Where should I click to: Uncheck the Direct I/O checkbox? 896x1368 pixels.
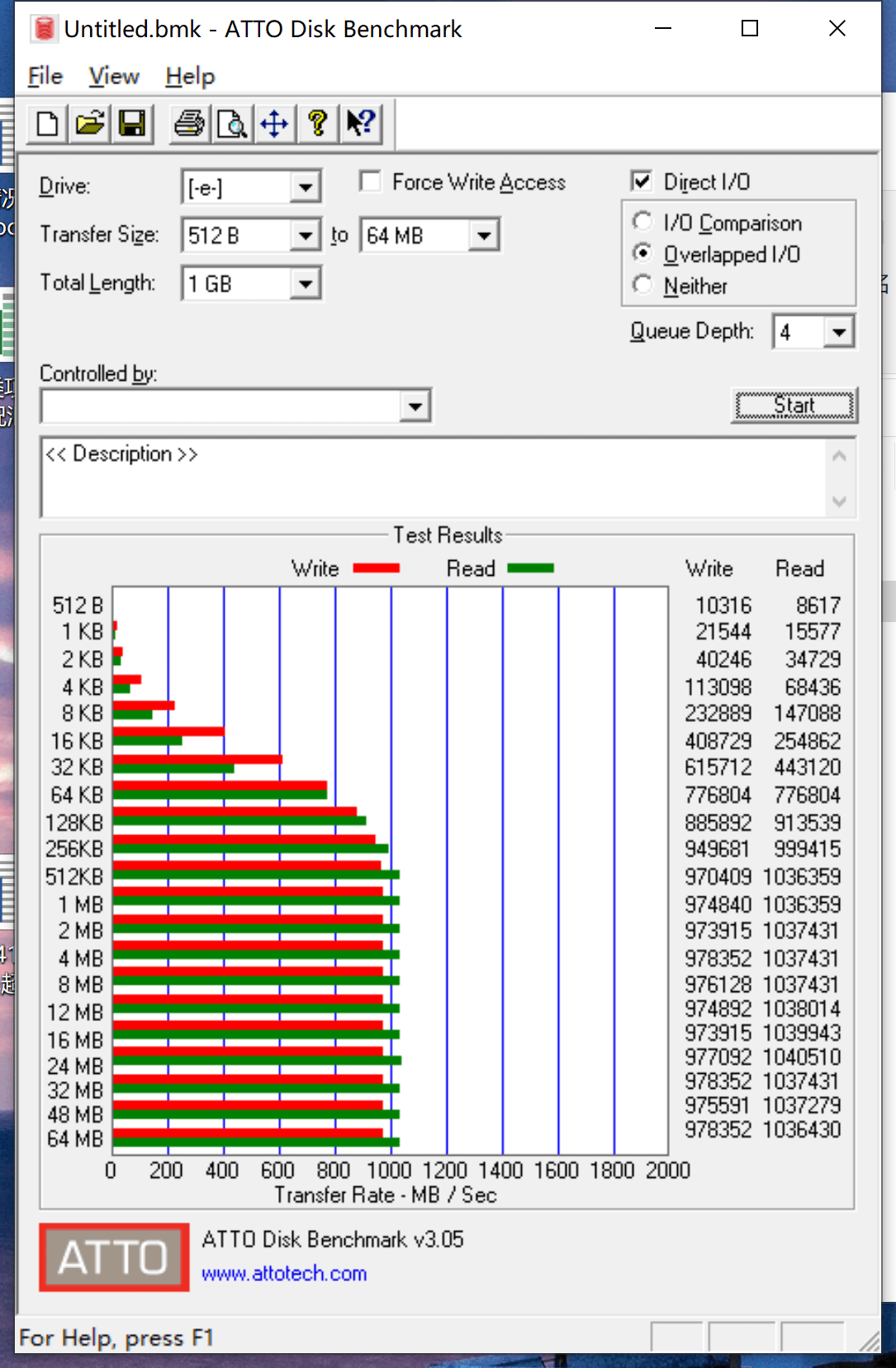642,182
